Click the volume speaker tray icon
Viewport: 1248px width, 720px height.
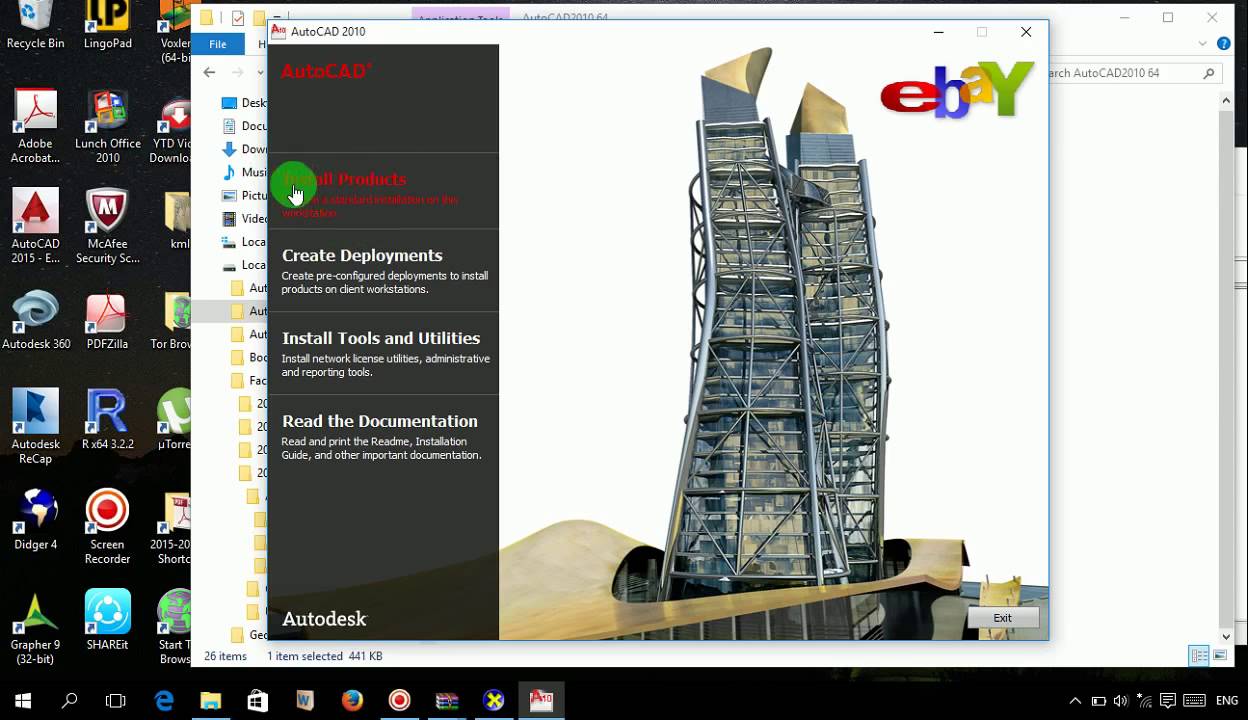pyautogui.click(x=1121, y=701)
